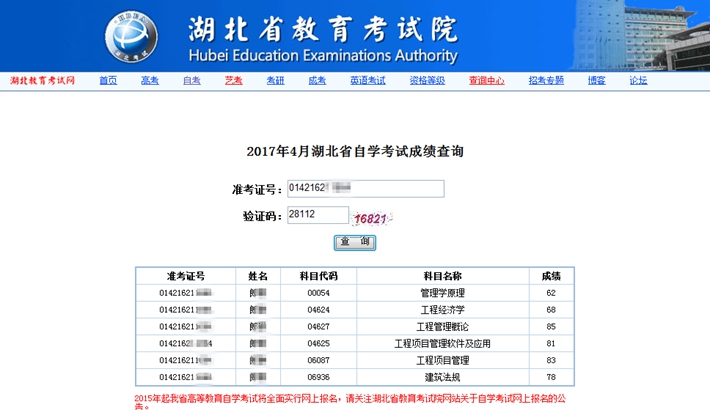Open the 博客 blog link

[x=597, y=80]
